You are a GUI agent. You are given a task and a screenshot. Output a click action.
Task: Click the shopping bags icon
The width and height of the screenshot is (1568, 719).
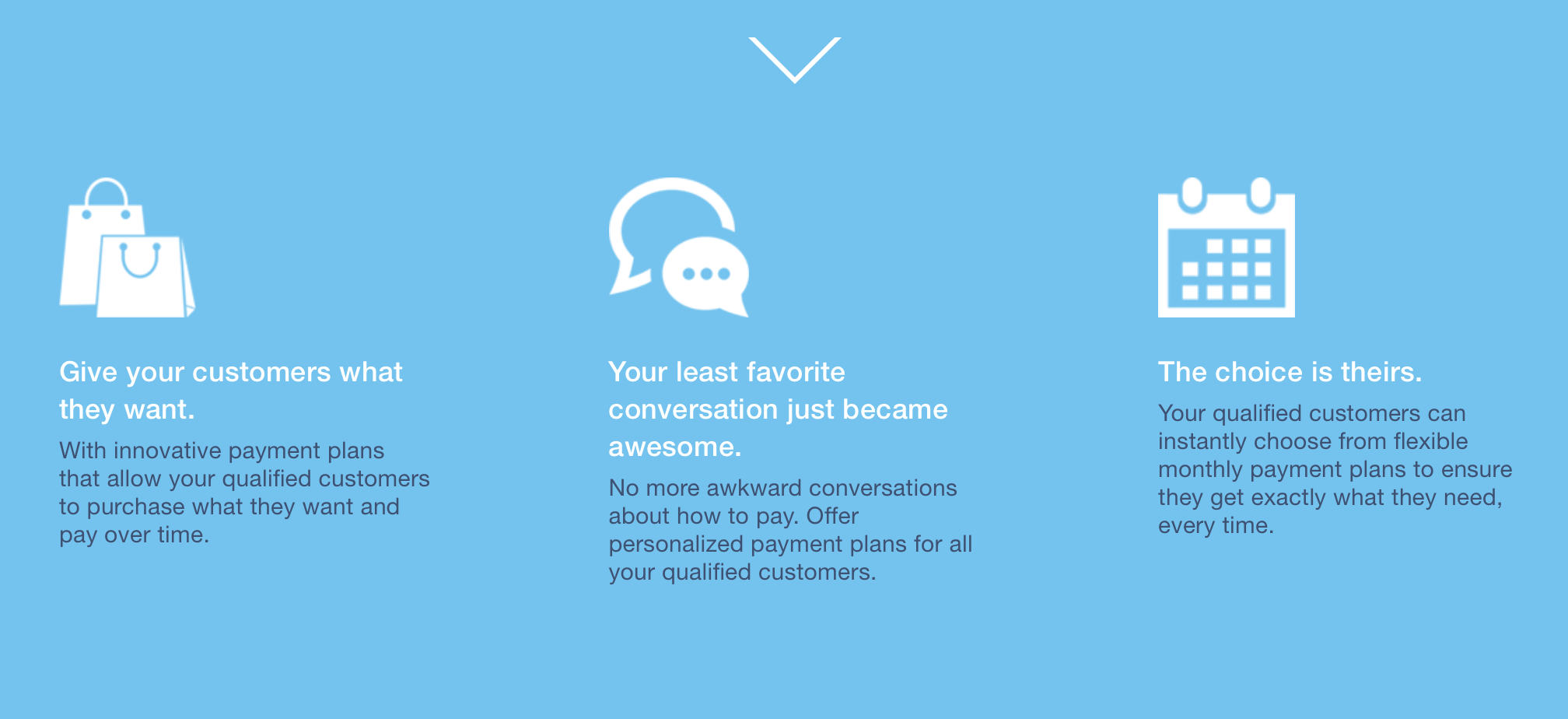128,247
